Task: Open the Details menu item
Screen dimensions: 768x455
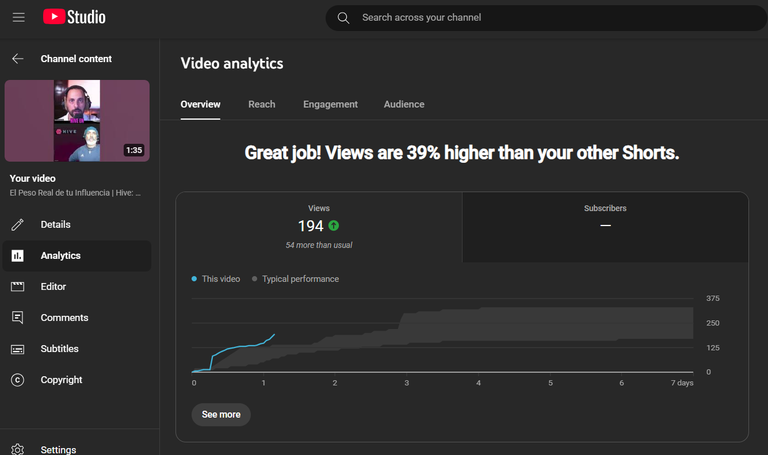Action: click(x=77, y=225)
